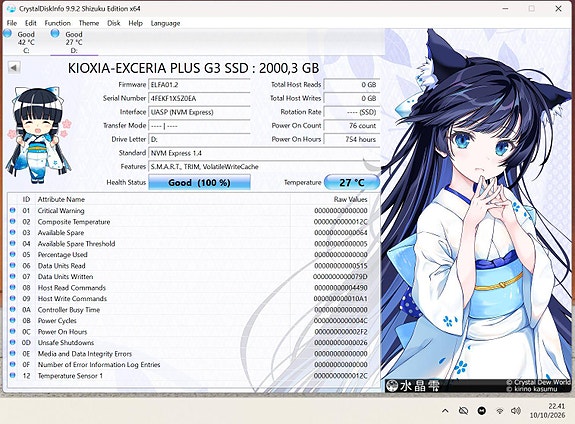The image size is (575, 424).
Task: Show hidden tray icons chevron
Action: (445, 411)
